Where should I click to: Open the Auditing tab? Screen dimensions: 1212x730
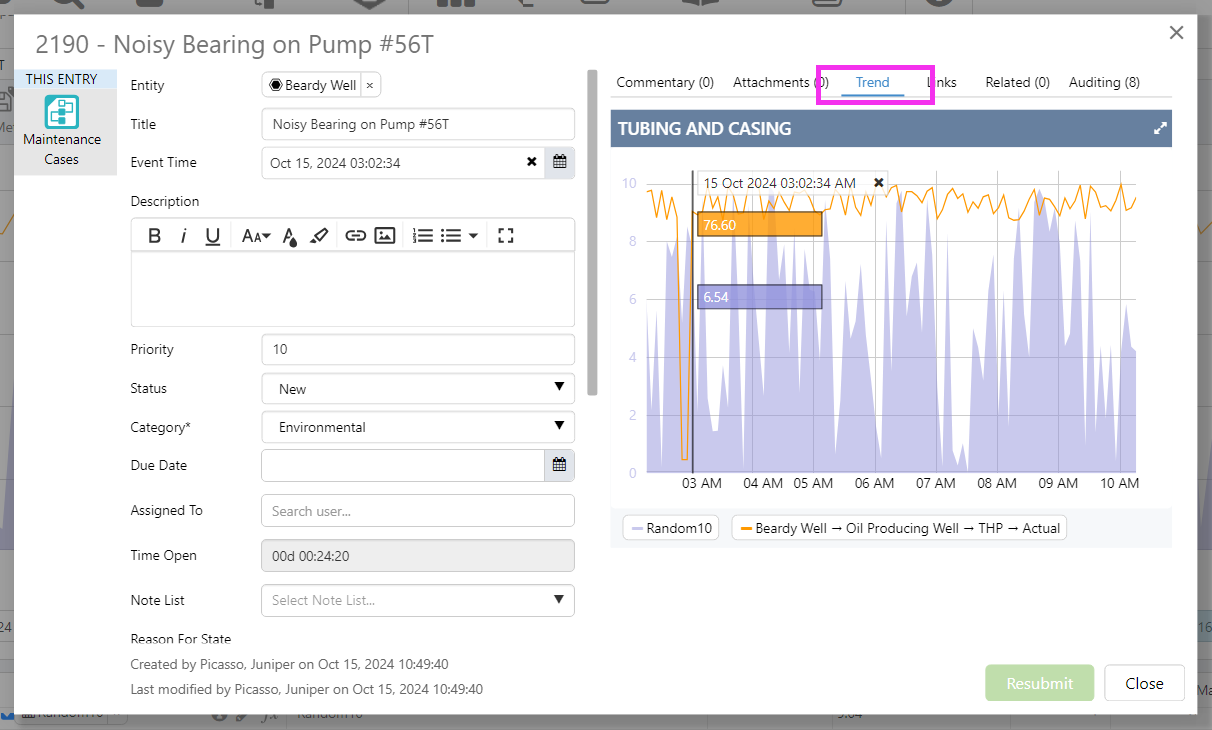point(1104,82)
